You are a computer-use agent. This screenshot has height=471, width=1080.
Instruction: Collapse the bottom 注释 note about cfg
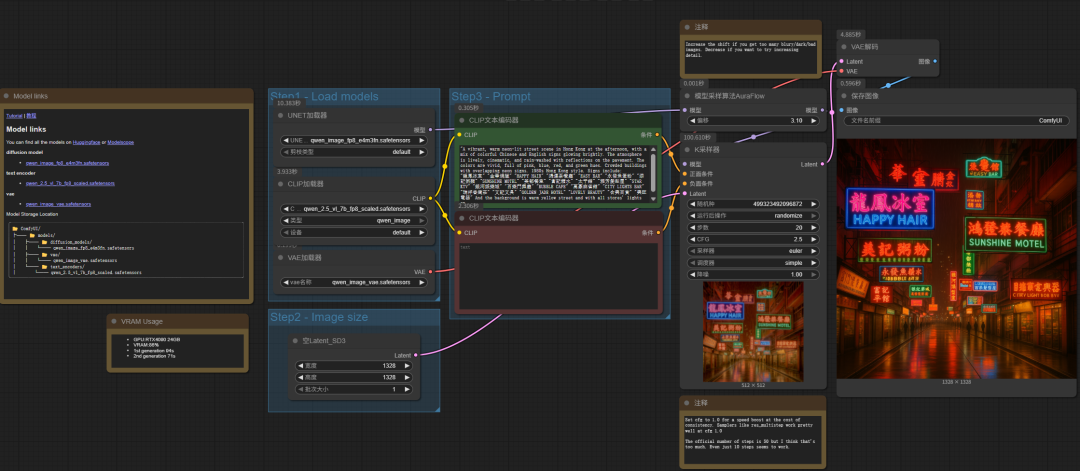coord(687,402)
